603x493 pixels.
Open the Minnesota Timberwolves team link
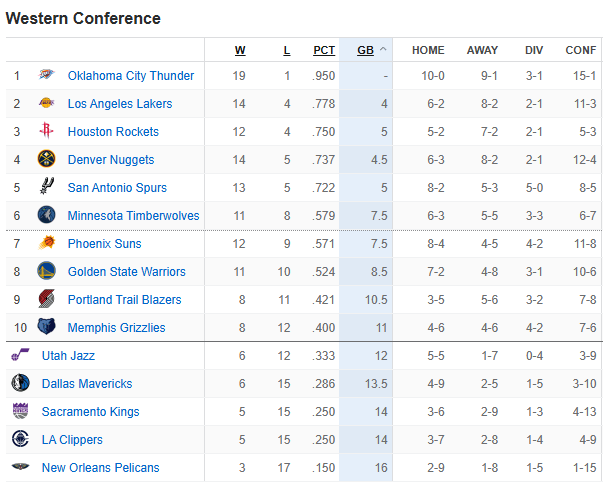(x=133, y=216)
